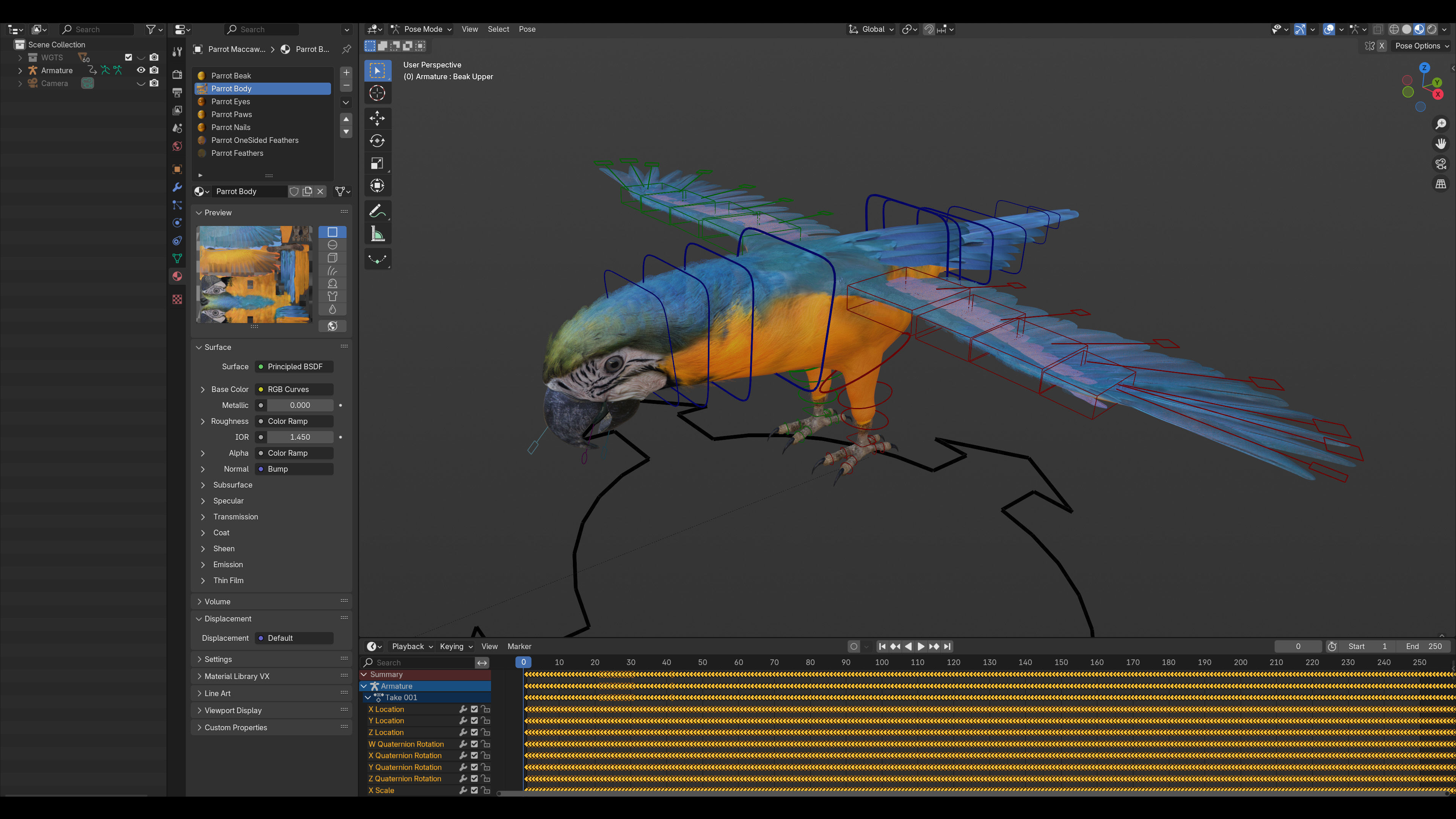Click the RGB Curves base color link
1456x819 pixels.
tap(294, 389)
